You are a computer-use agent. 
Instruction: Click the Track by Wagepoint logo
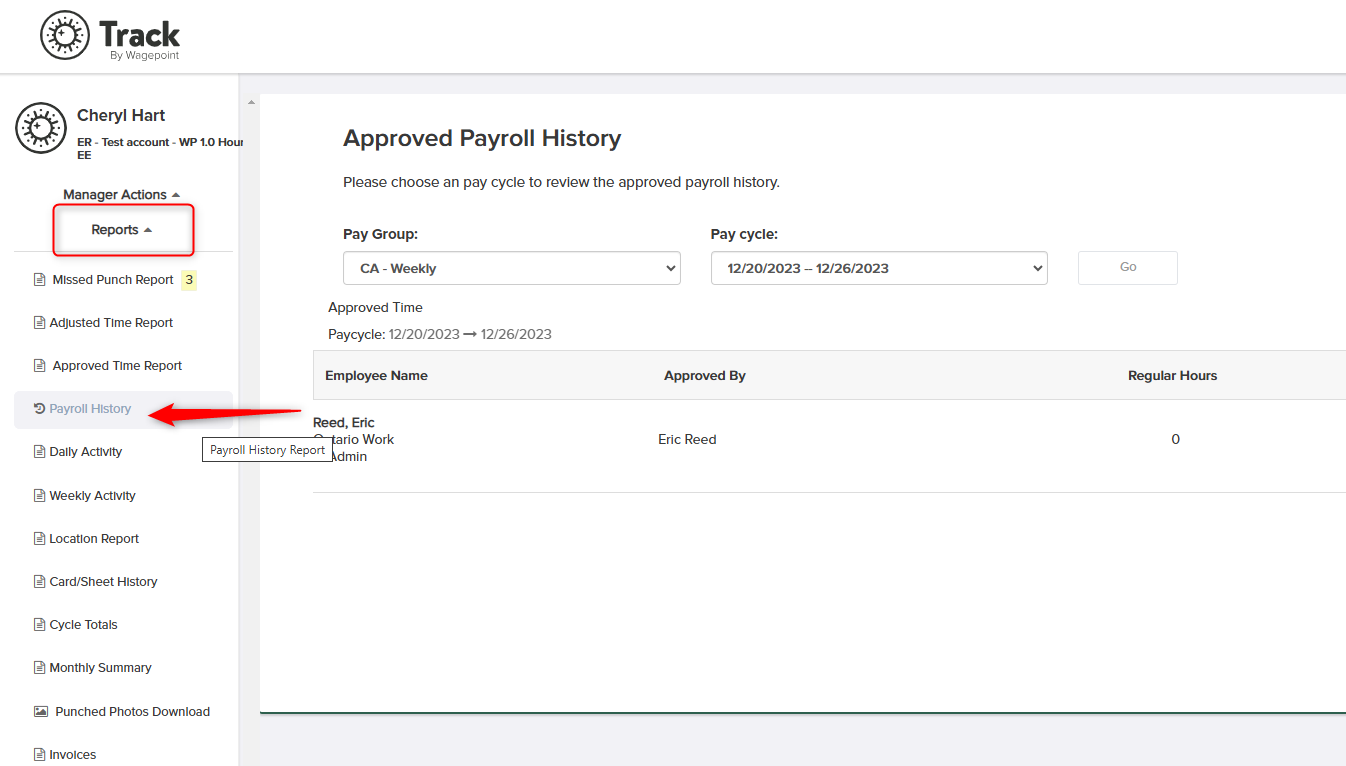click(110, 36)
